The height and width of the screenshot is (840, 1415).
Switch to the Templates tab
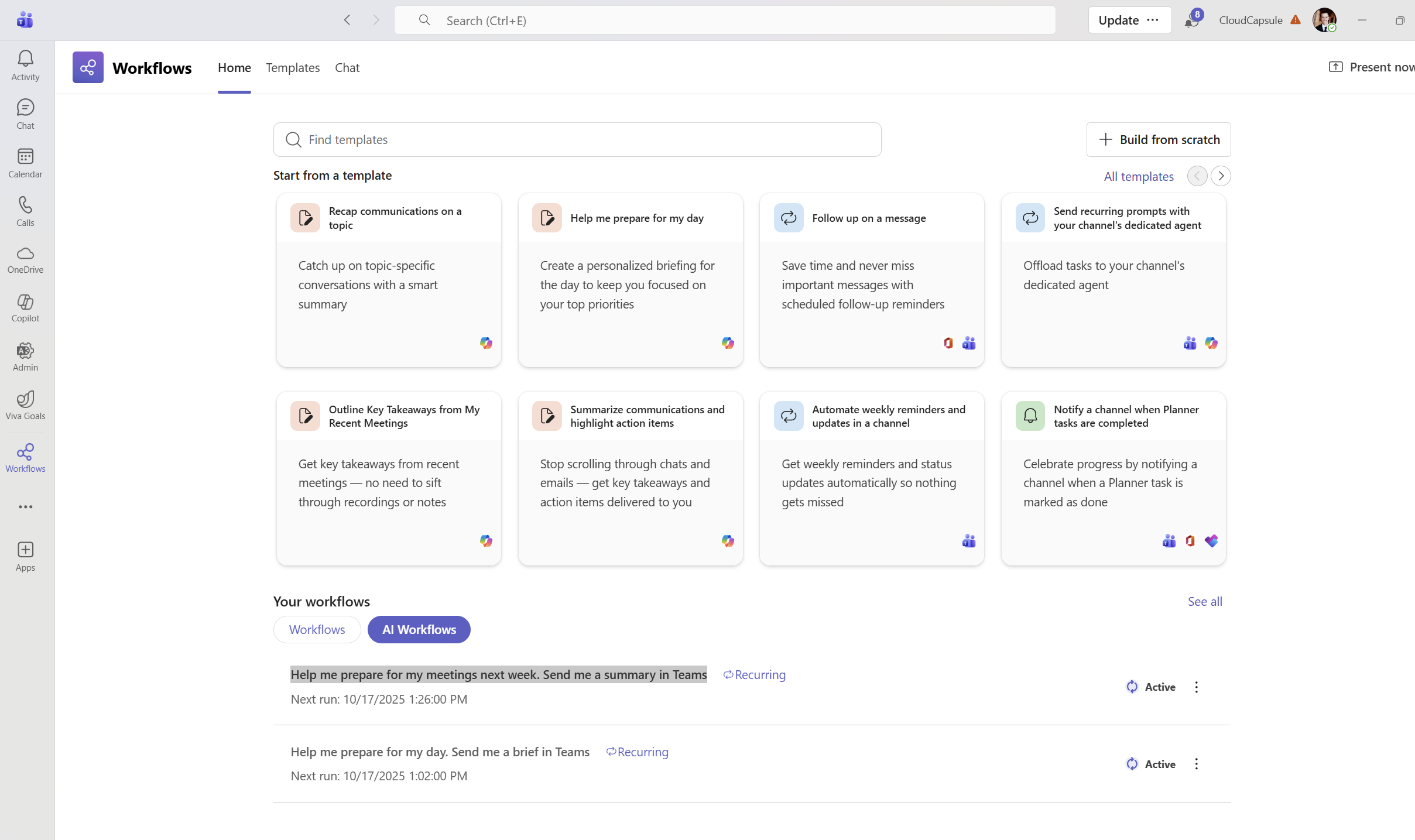[x=293, y=68]
